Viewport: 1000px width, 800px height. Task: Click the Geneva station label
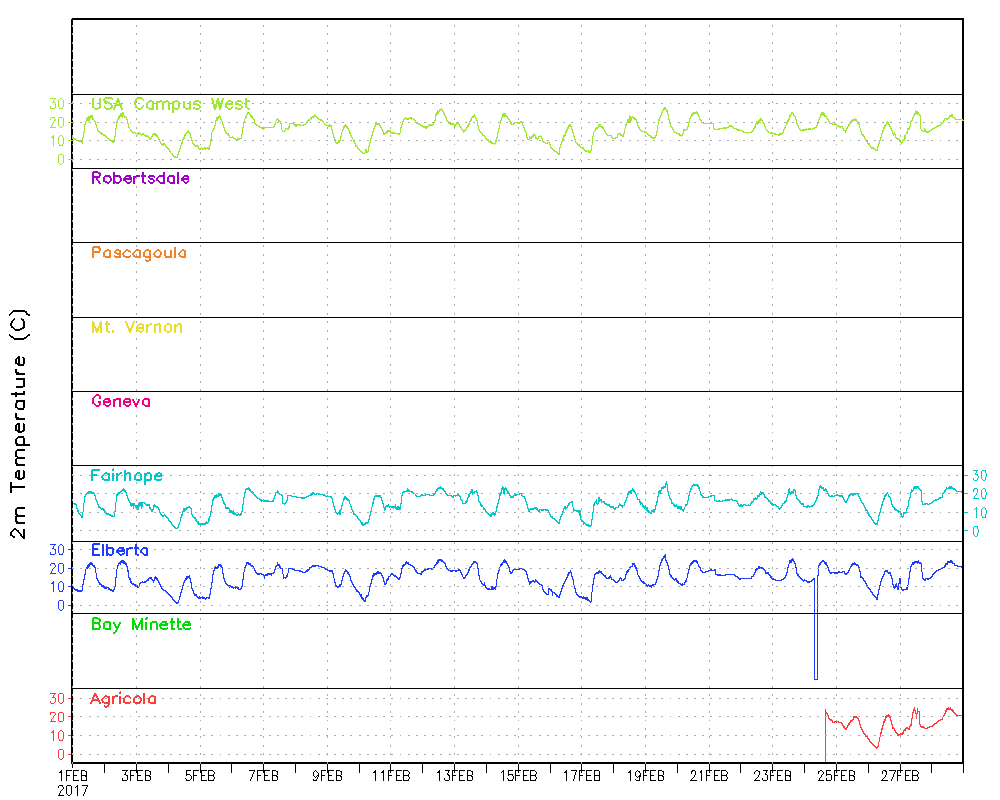point(120,401)
